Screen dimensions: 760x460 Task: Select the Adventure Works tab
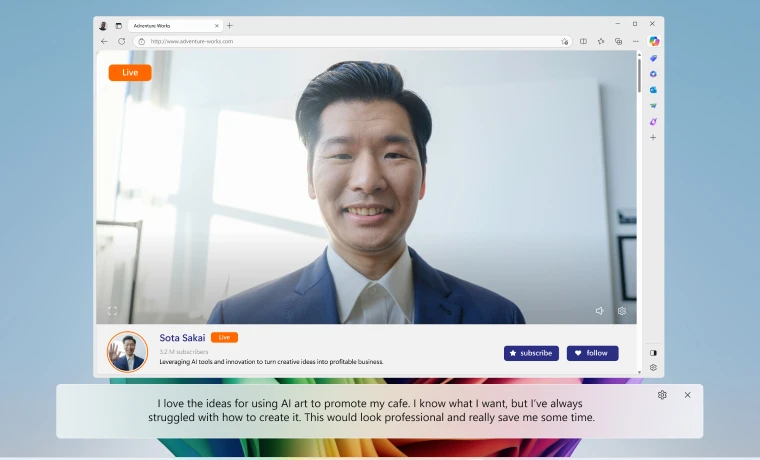(x=170, y=25)
